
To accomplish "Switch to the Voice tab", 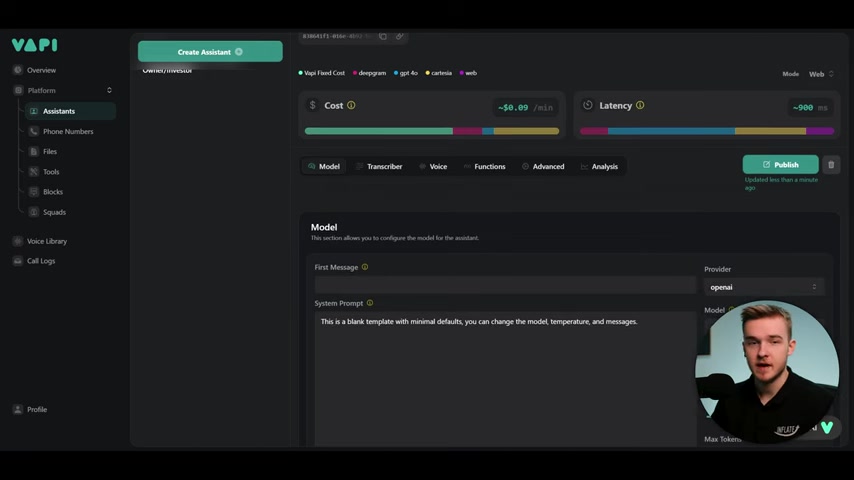I will (x=434, y=166).
